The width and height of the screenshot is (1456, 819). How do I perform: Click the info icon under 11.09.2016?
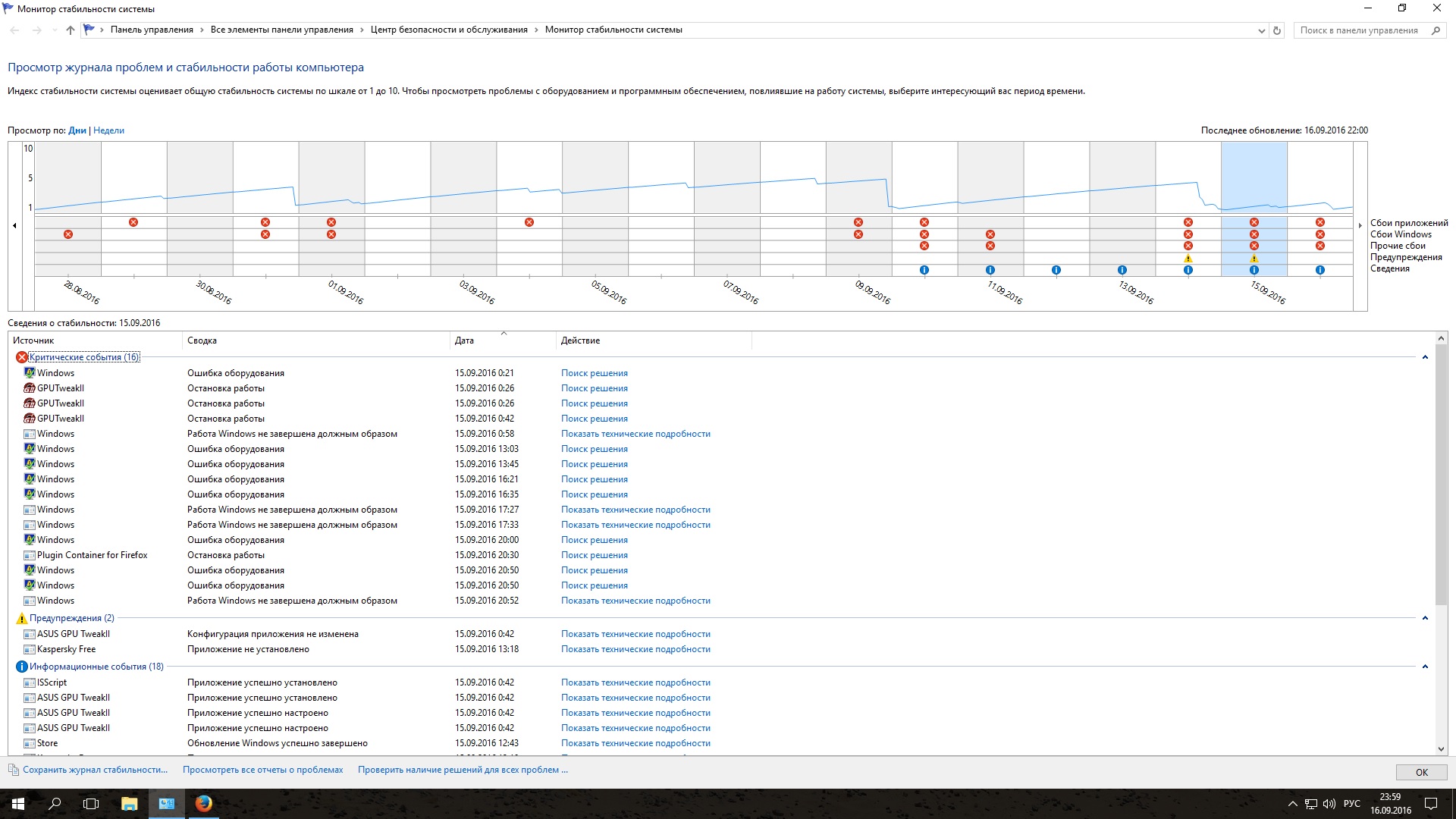(990, 270)
